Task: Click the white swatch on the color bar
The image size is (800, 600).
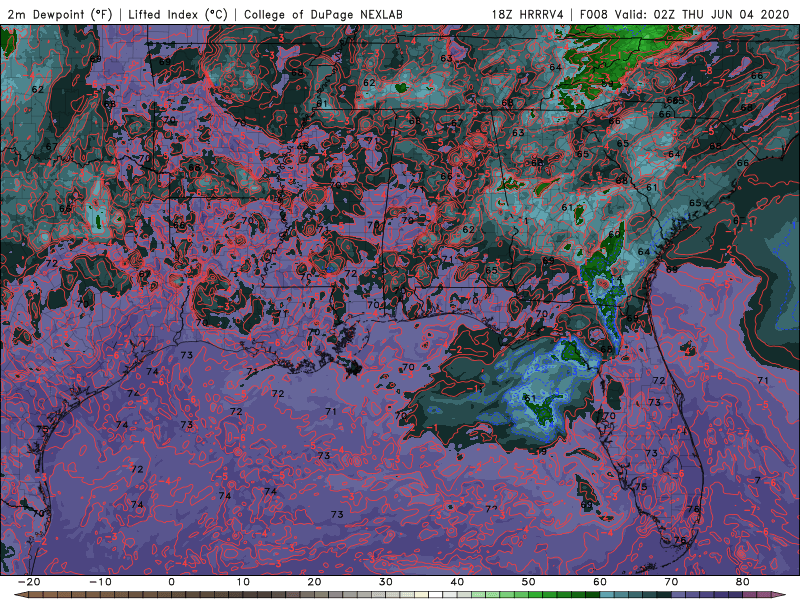Action: [435, 595]
